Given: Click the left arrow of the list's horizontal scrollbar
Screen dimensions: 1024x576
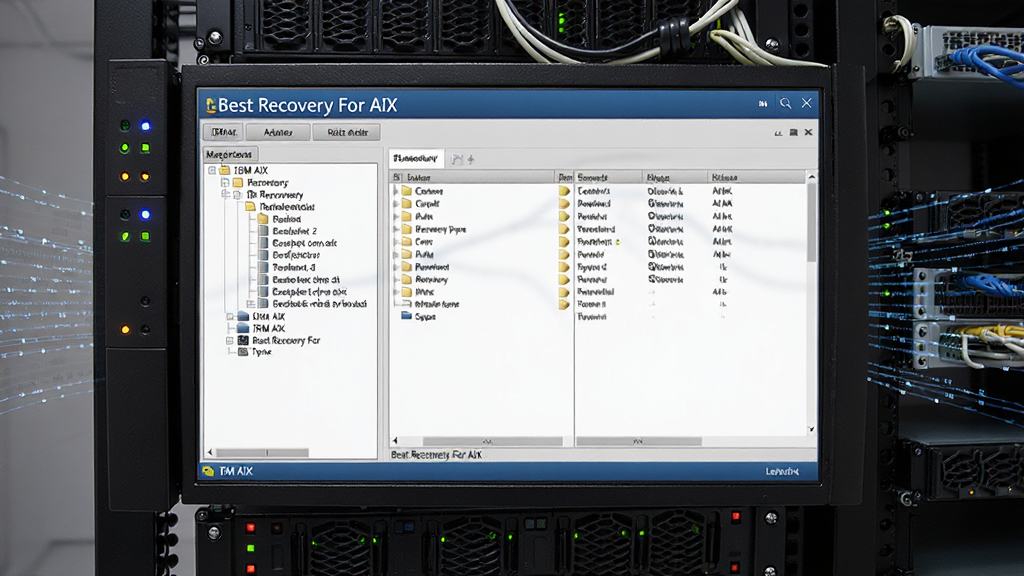Looking at the screenshot, I should pos(394,441).
